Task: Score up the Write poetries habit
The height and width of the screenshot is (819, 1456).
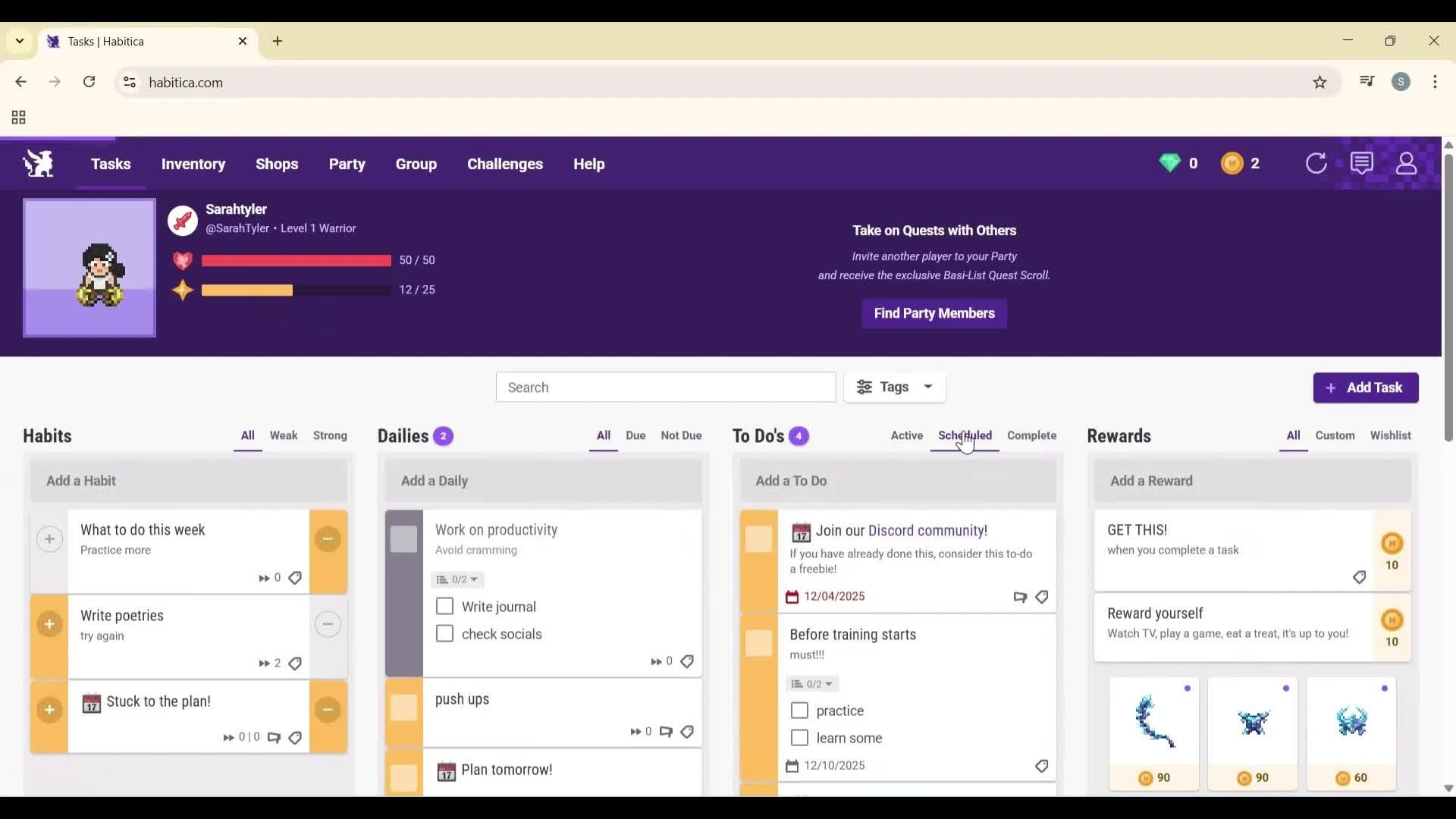Action: [x=49, y=625]
